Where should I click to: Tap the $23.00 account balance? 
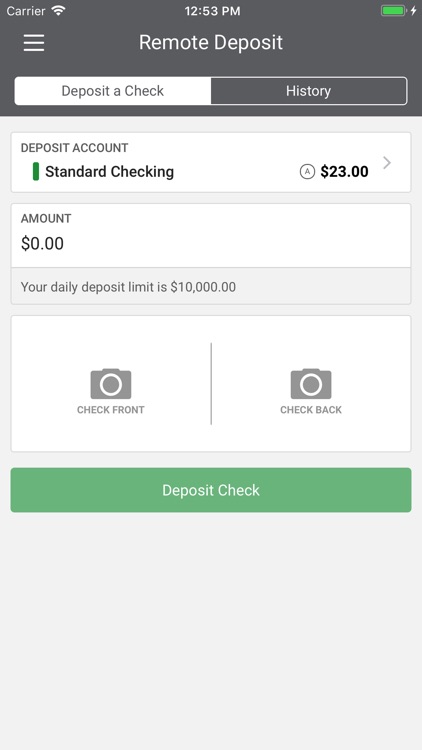[x=344, y=172]
